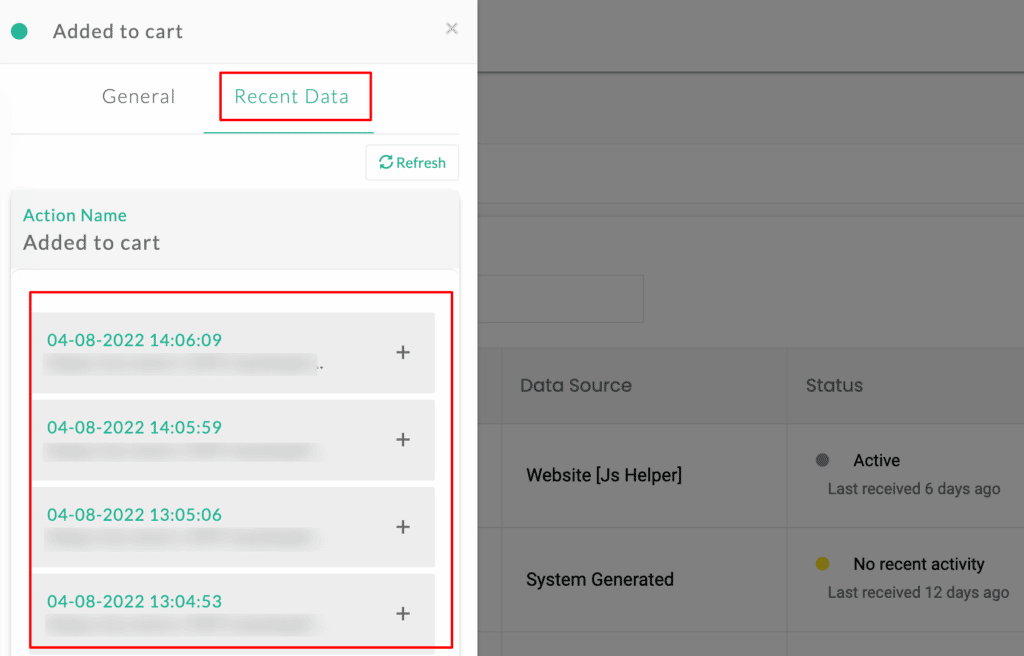Screen dimensions: 1024x656
Task: Click the Refresh button
Action: pos(412,163)
